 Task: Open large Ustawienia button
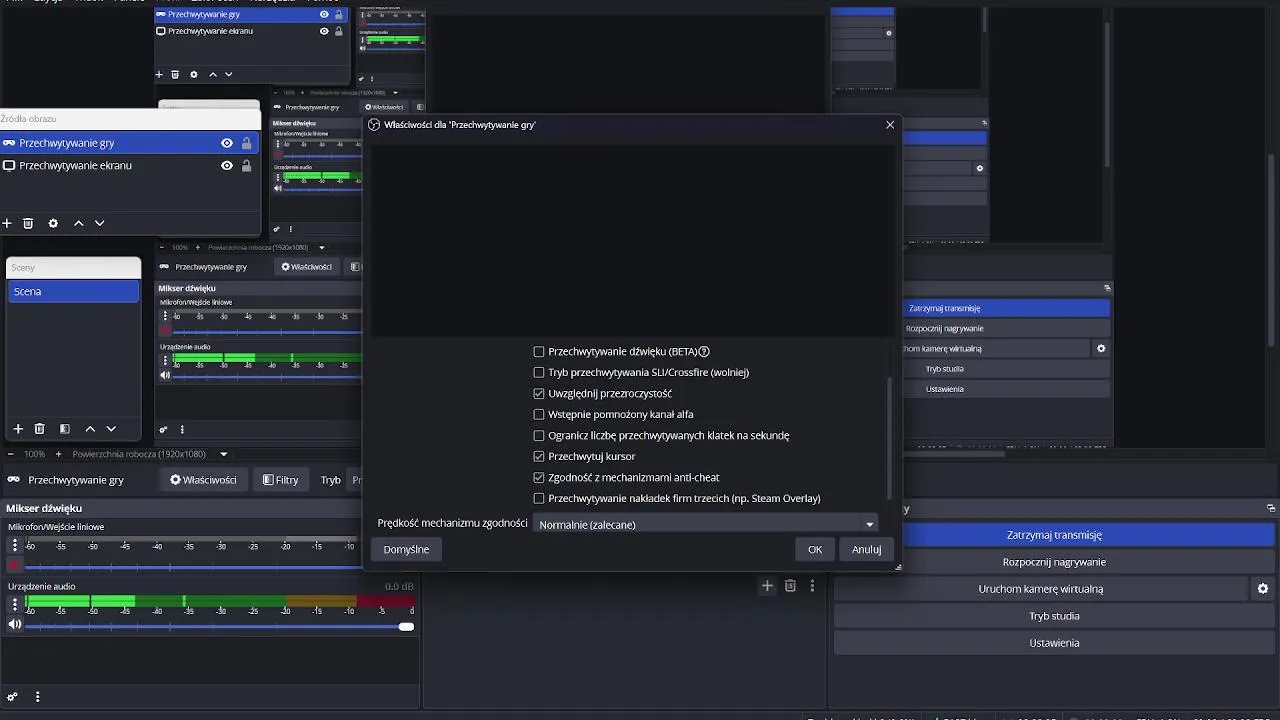(1054, 643)
